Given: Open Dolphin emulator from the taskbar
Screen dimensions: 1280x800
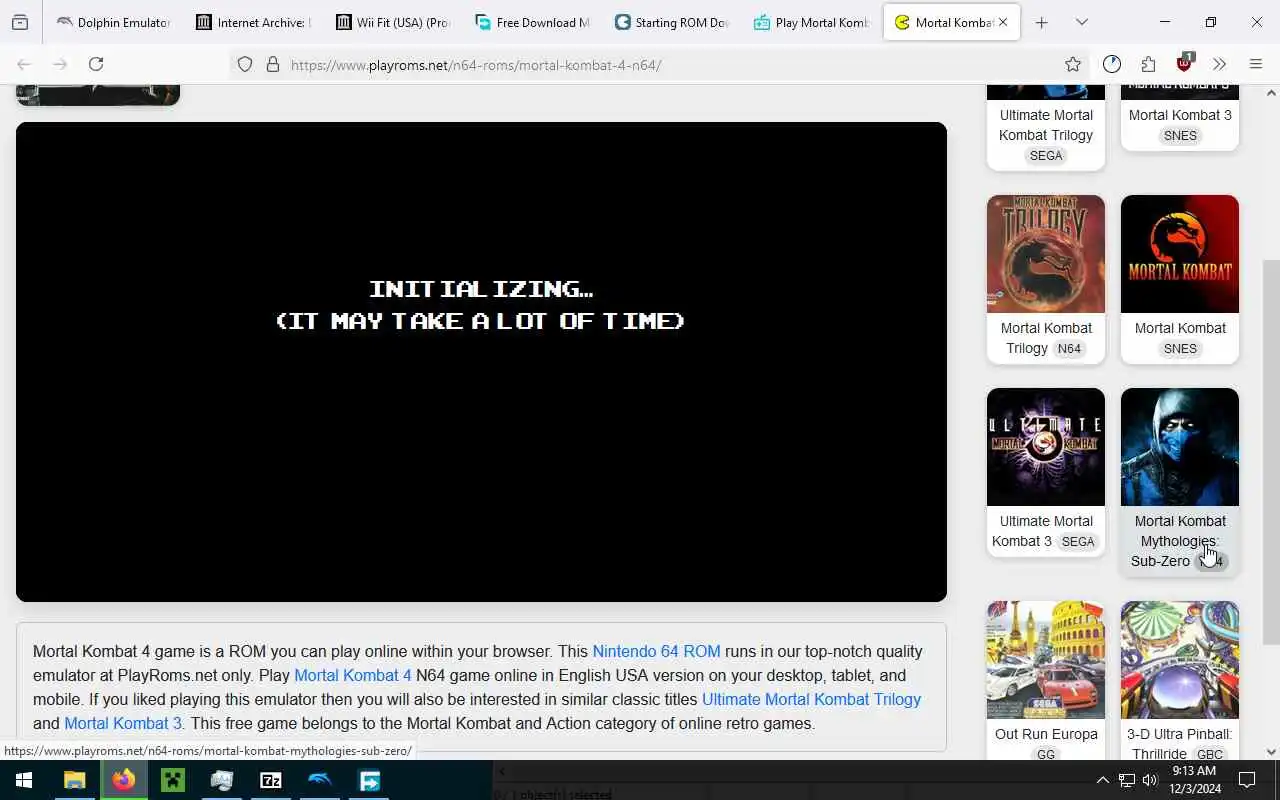Looking at the screenshot, I should [320, 780].
